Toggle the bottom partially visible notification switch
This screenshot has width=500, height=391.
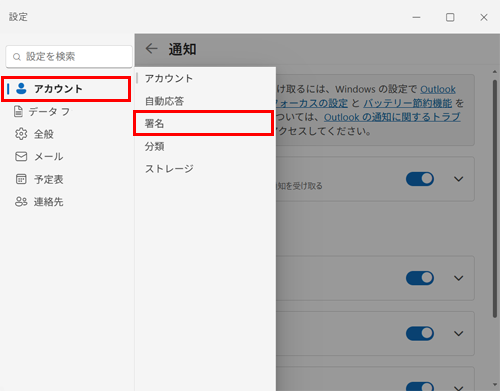click(x=420, y=387)
